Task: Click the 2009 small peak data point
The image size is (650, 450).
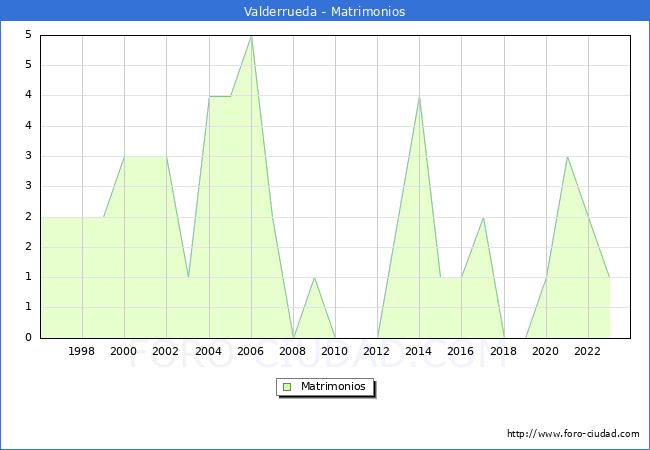Action: click(x=315, y=278)
